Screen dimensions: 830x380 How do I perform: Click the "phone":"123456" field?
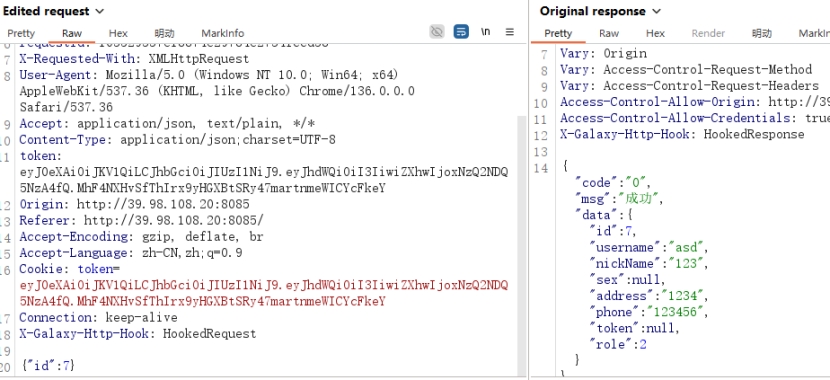[649, 312]
